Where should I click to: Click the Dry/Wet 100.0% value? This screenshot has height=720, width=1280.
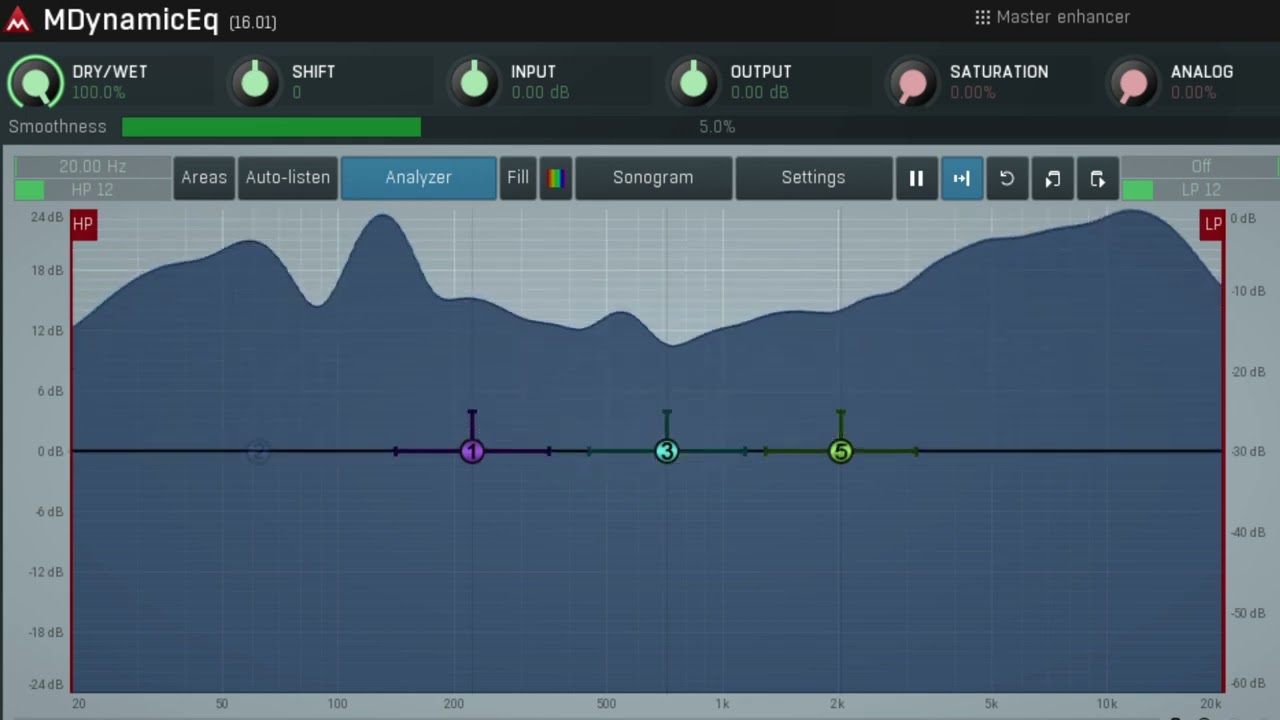(98, 93)
